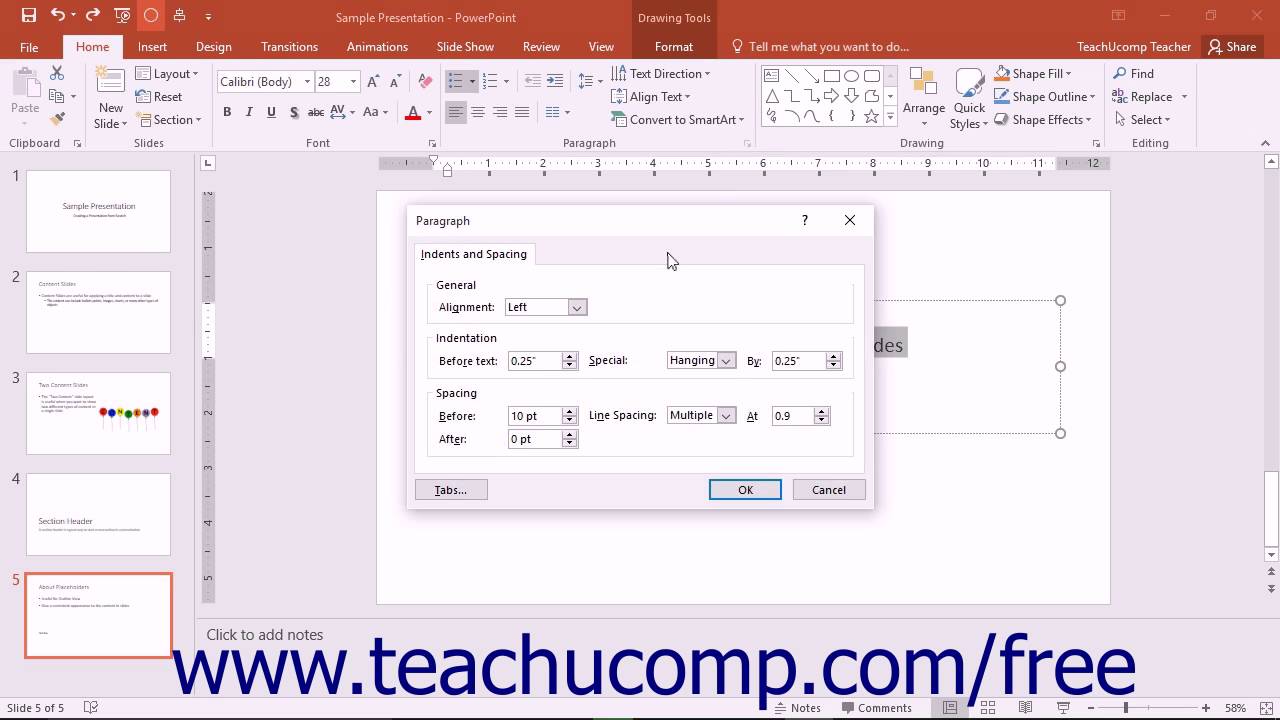Open Tabs... button in Paragraph dialog
Screen dimensions: 1280x720
coord(450,490)
